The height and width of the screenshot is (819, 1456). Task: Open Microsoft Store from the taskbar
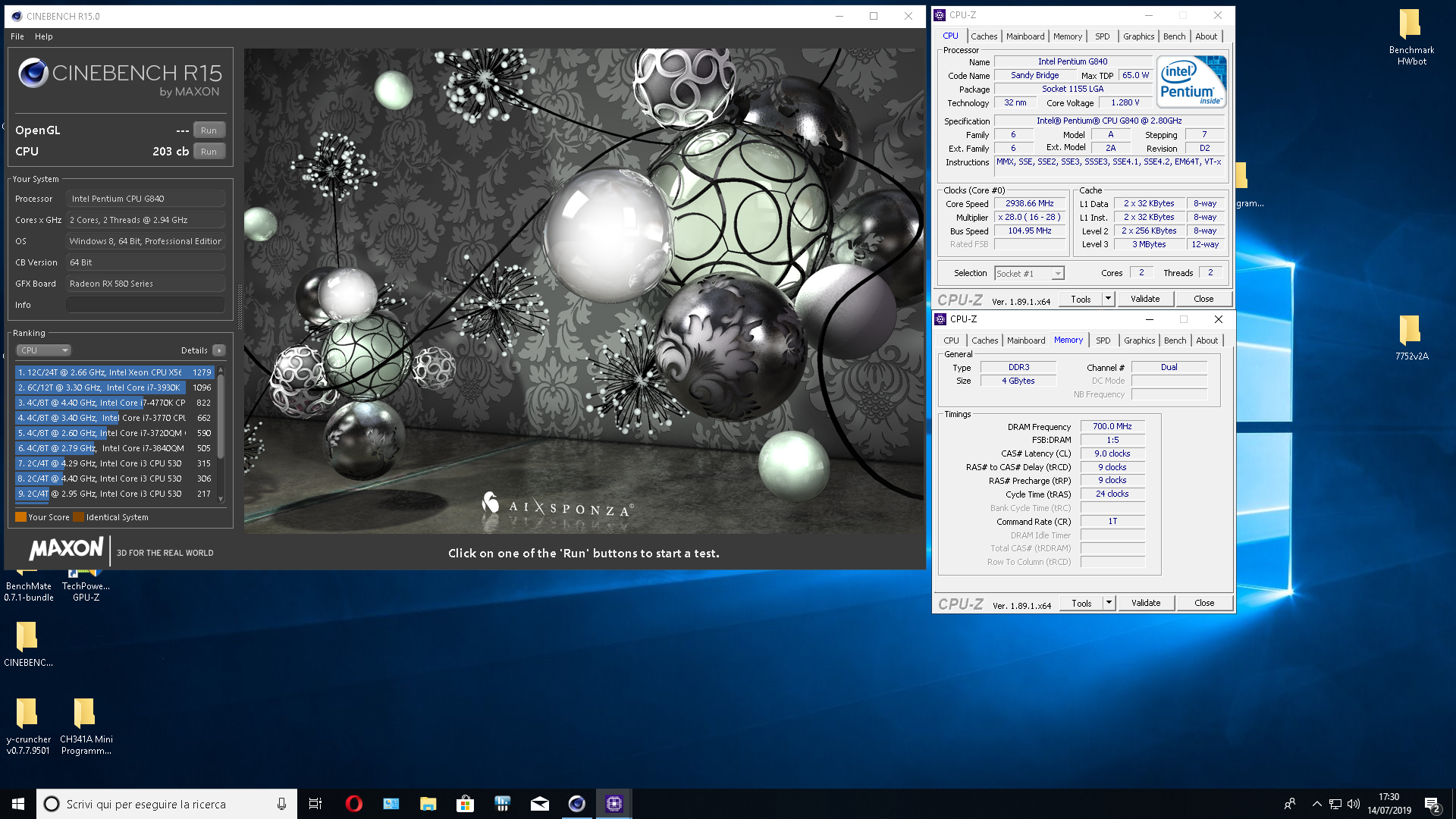(465, 804)
